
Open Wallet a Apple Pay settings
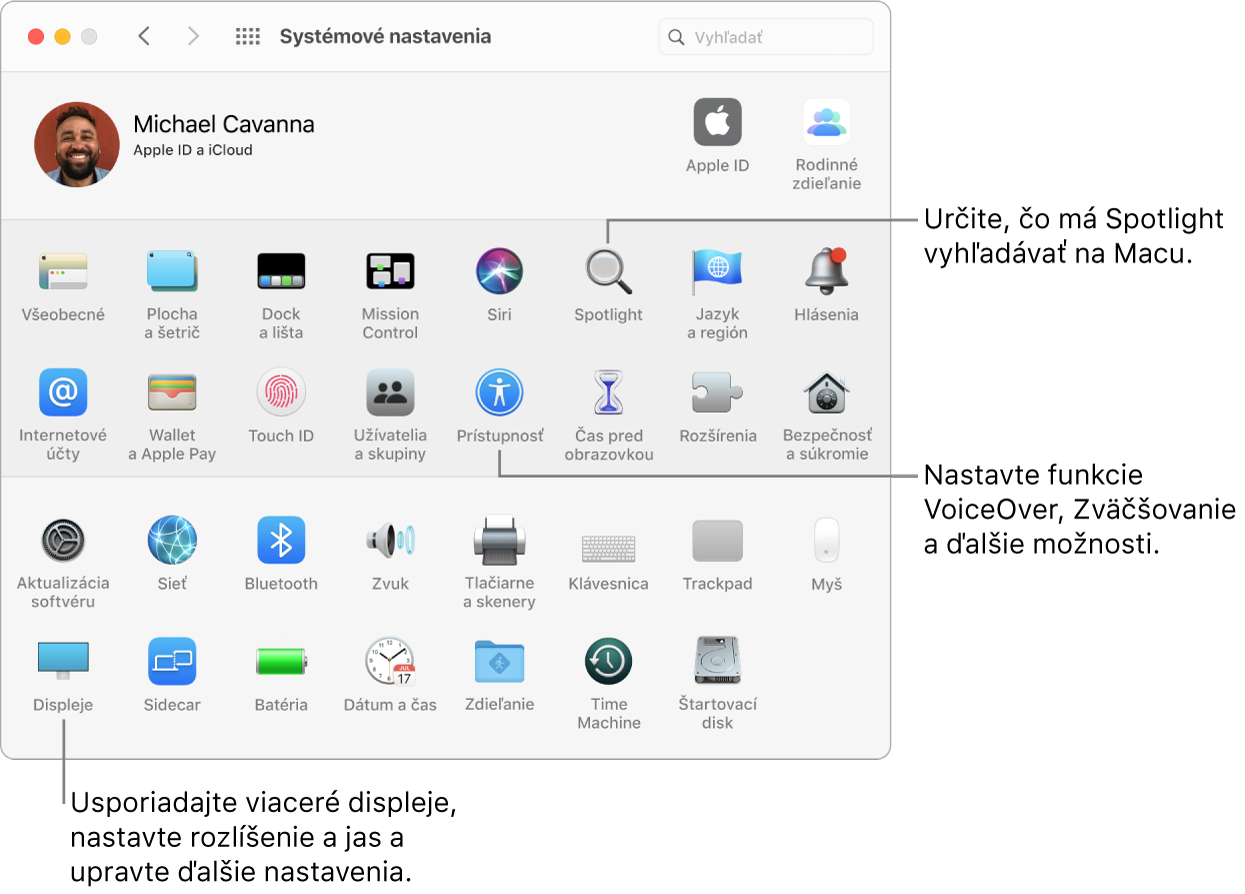(x=172, y=392)
